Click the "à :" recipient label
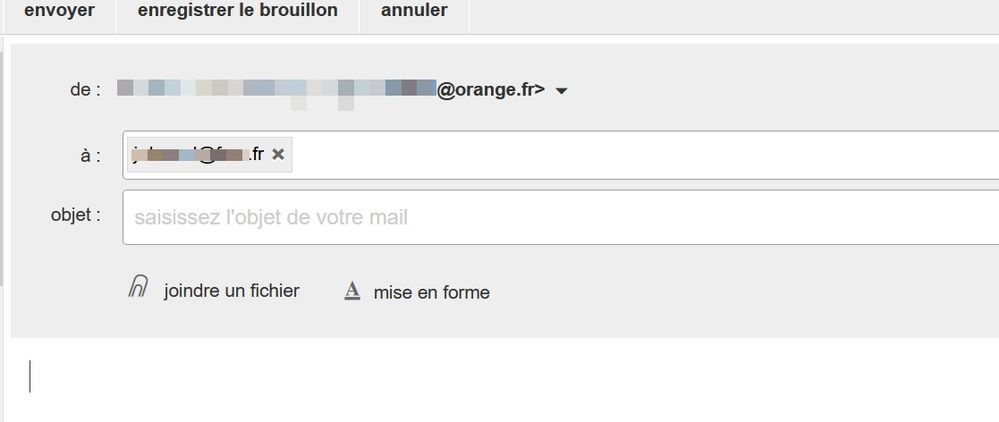The width and height of the screenshot is (999, 422). (91, 155)
